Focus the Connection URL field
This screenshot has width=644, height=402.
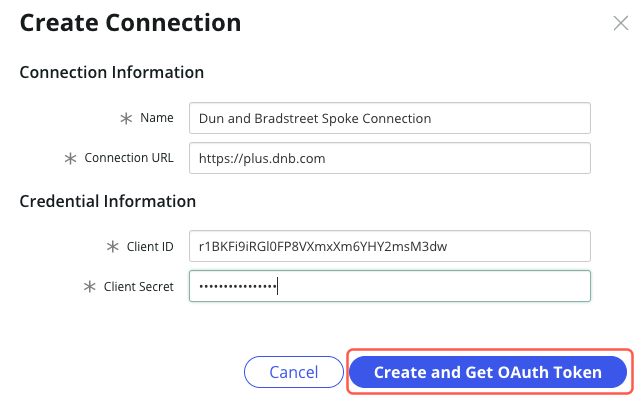[390, 158]
